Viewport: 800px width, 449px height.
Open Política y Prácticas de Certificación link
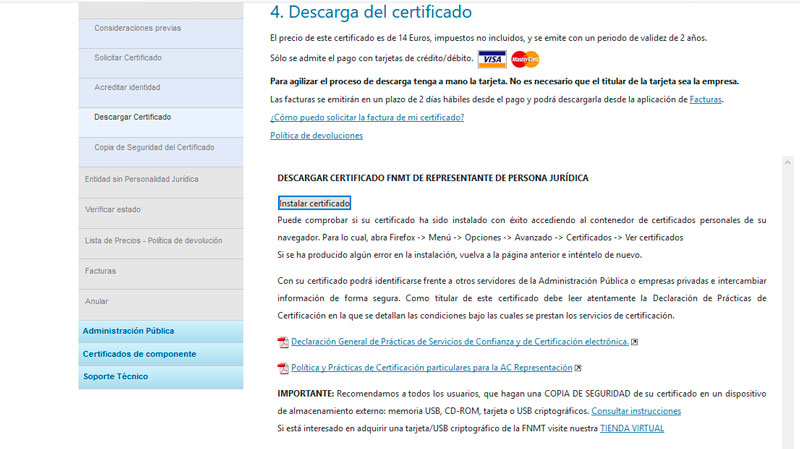pos(432,367)
